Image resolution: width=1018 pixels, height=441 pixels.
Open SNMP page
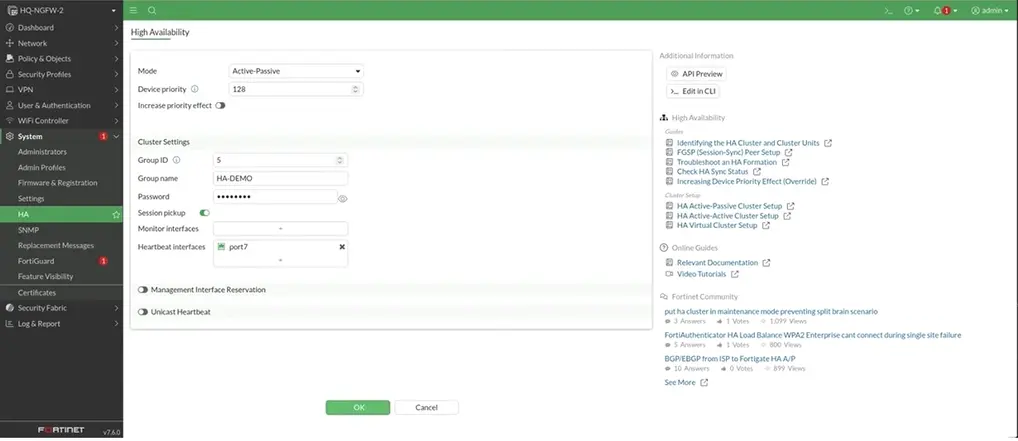[27, 230]
